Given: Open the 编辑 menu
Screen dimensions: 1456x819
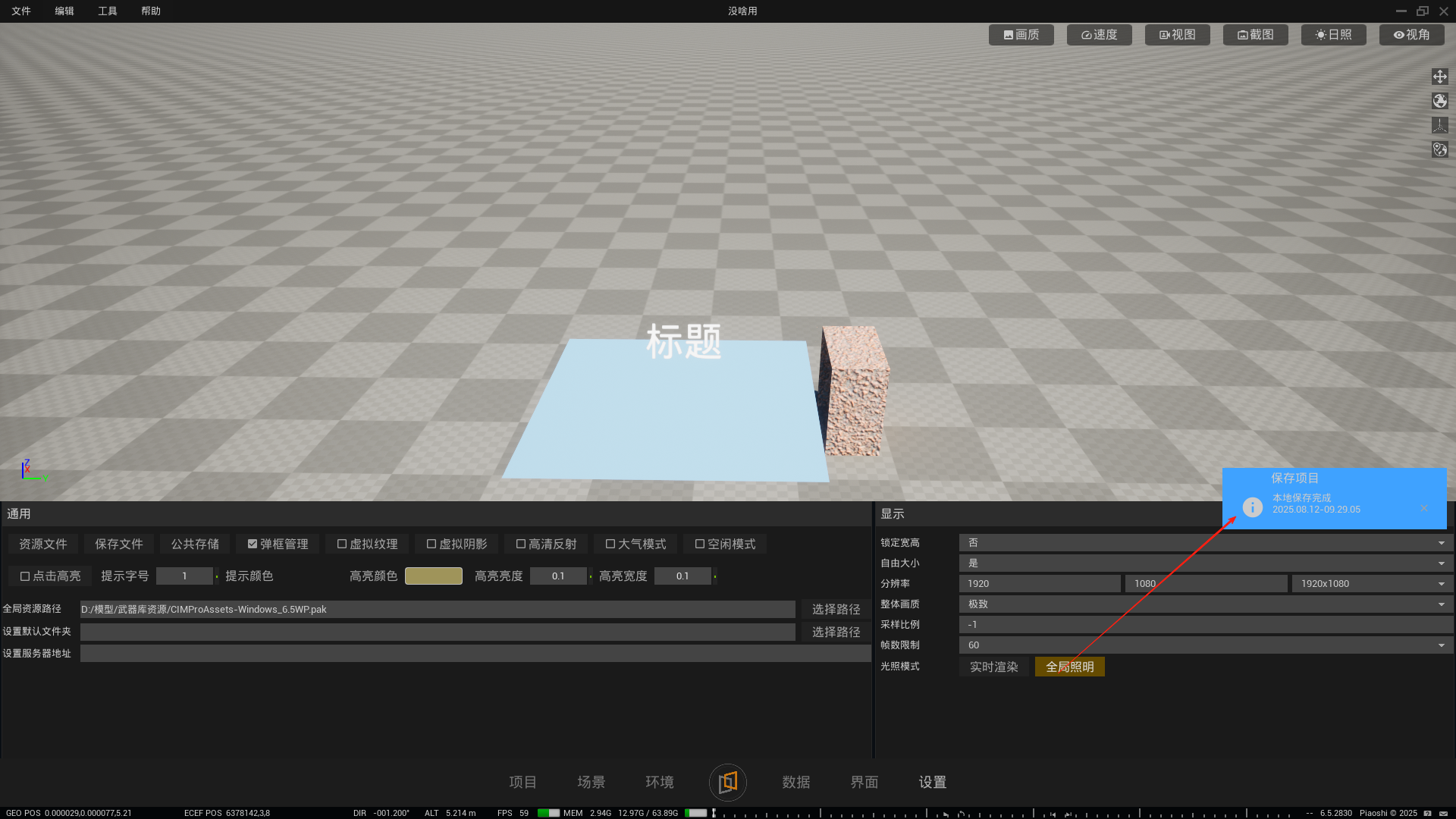Looking at the screenshot, I should (x=64, y=11).
